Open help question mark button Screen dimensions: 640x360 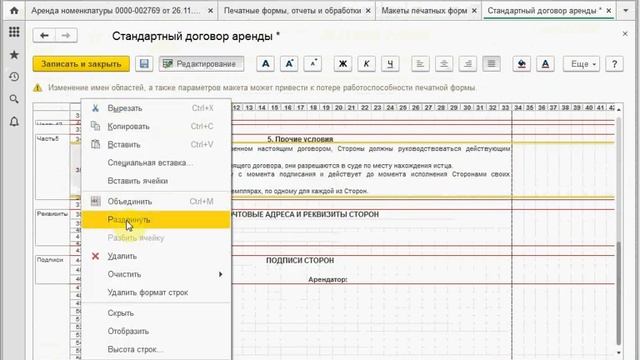(x=614, y=64)
